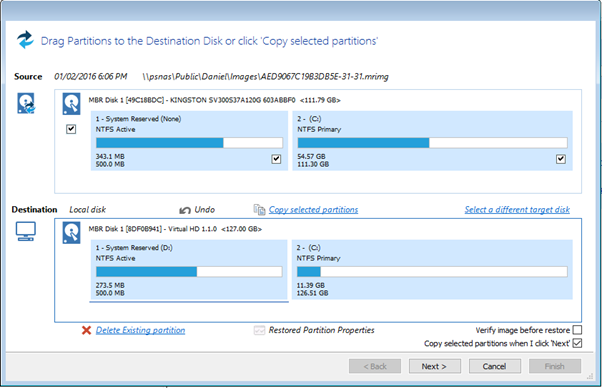This screenshot has width=602, height=388.
Task: Click the blue restore arrows icon in header
Action: 25,40
